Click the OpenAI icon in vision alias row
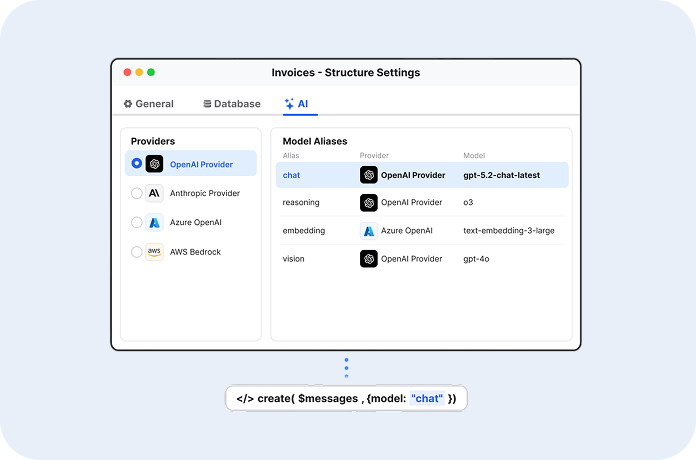The image size is (696, 460). point(369,259)
